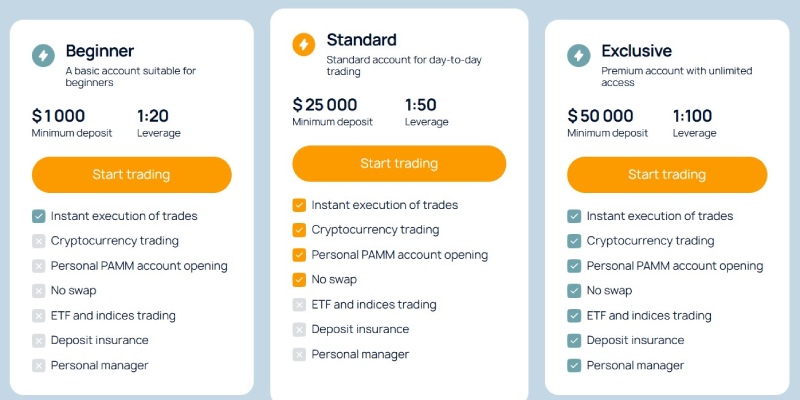Click the $50 000 minimum deposit amount
The width and height of the screenshot is (800, 400).
[x=600, y=116]
